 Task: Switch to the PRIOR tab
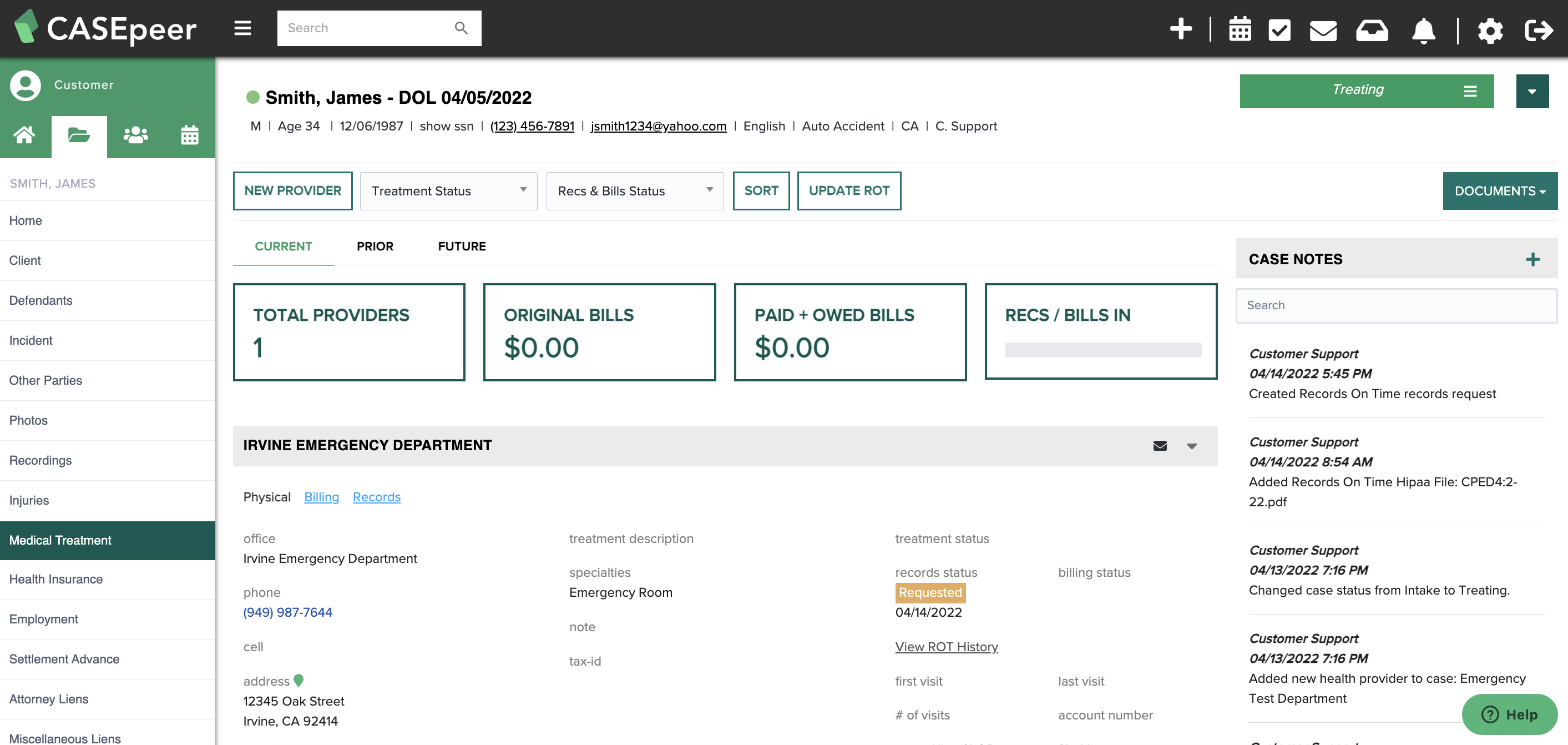(x=375, y=246)
